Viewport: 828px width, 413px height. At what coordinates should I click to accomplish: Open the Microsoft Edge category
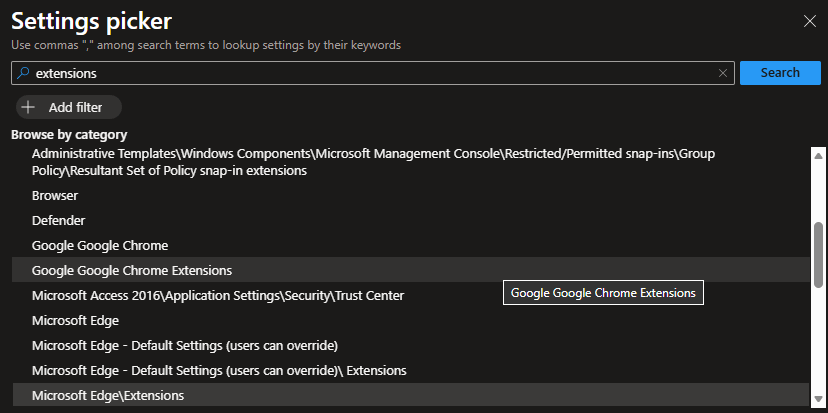(x=76, y=321)
